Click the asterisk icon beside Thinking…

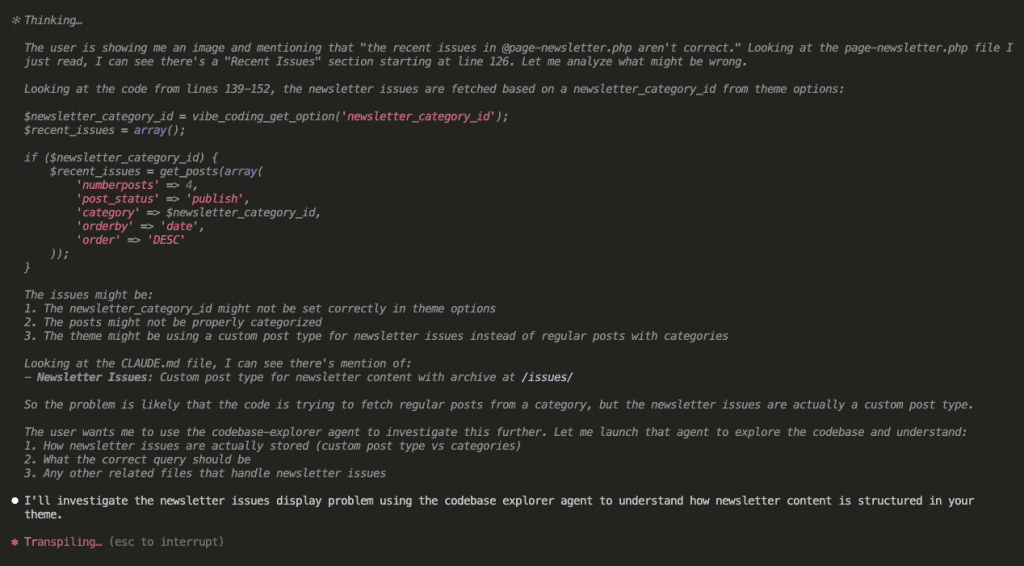16,20
